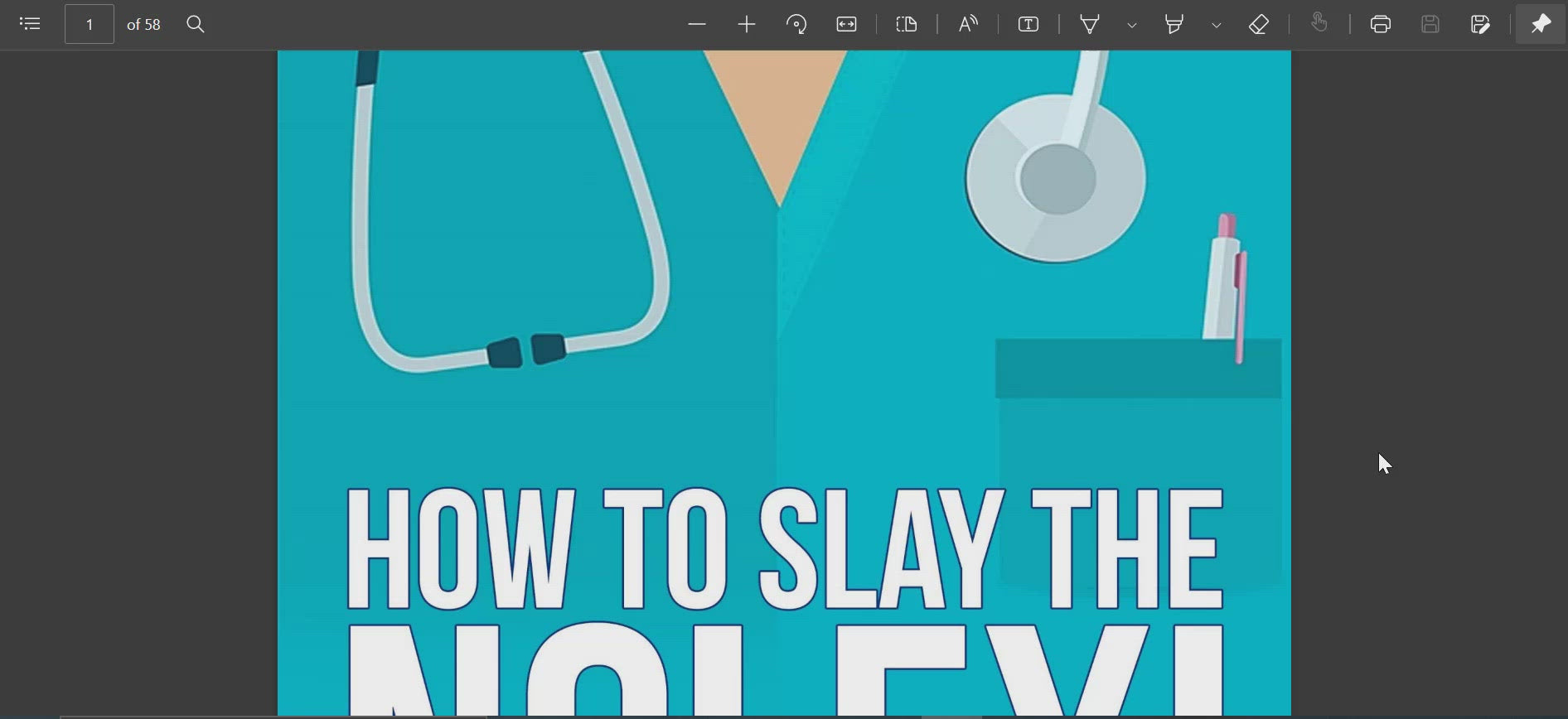This screenshot has height=719, width=1568.
Task: Rotate the PDF page
Action: point(796,24)
